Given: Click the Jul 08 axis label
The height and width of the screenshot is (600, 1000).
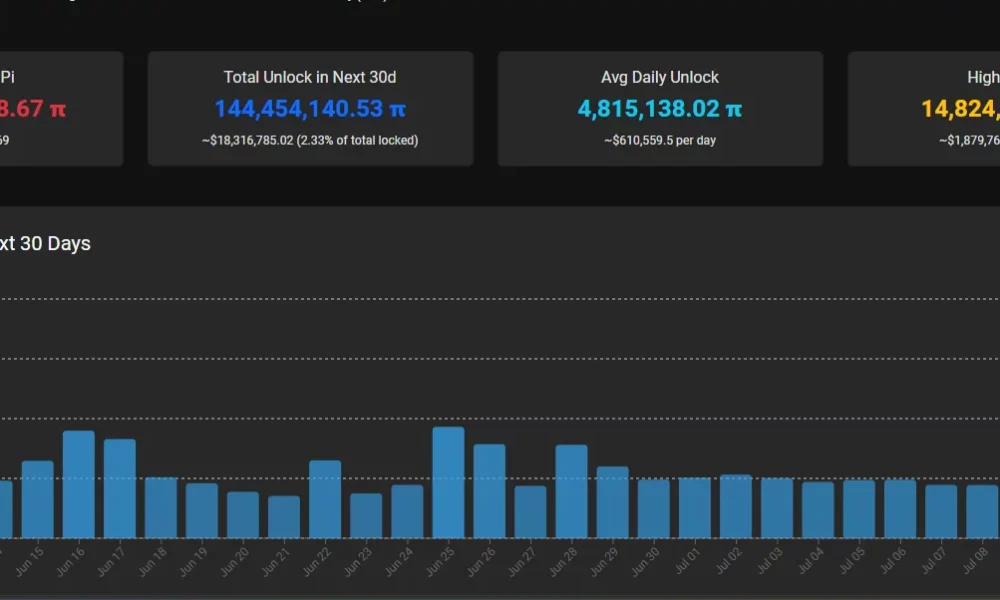Looking at the screenshot, I should (974, 562).
